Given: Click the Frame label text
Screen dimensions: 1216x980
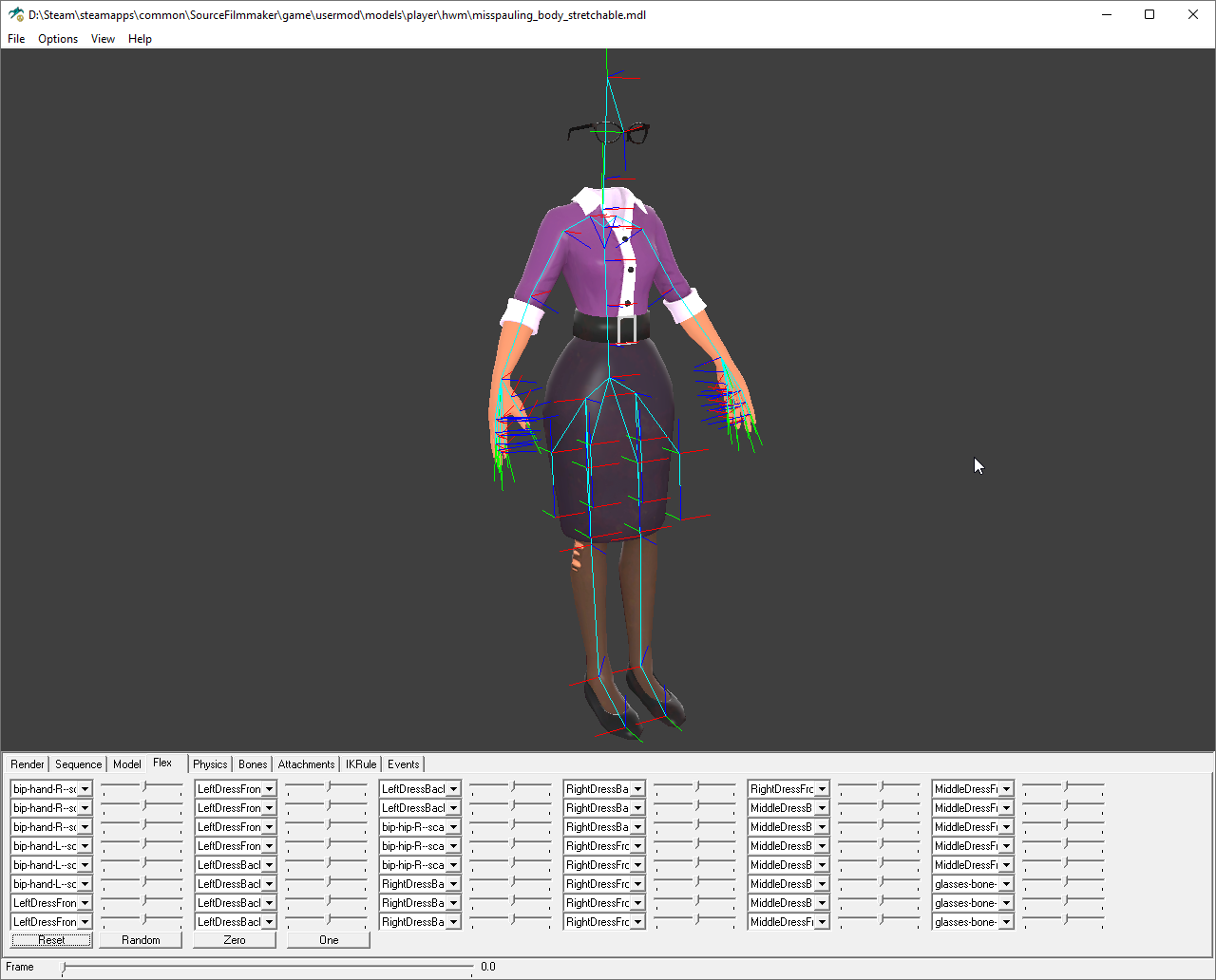Looking at the screenshot, I should [20, 968].
